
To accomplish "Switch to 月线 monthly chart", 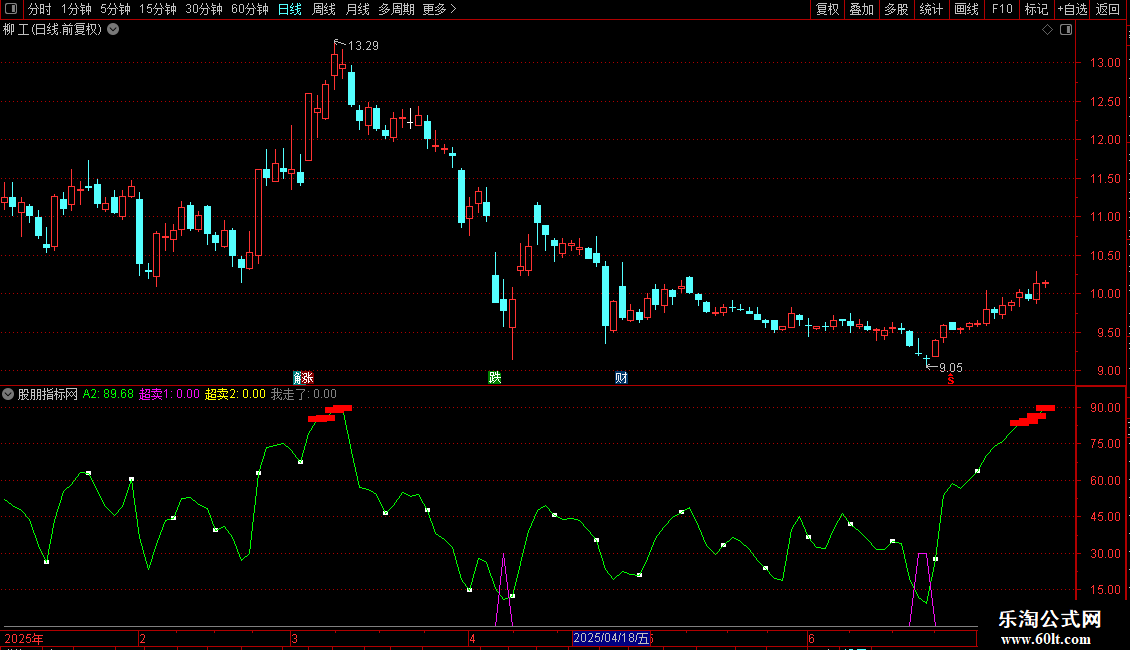I will pos(357,9).
